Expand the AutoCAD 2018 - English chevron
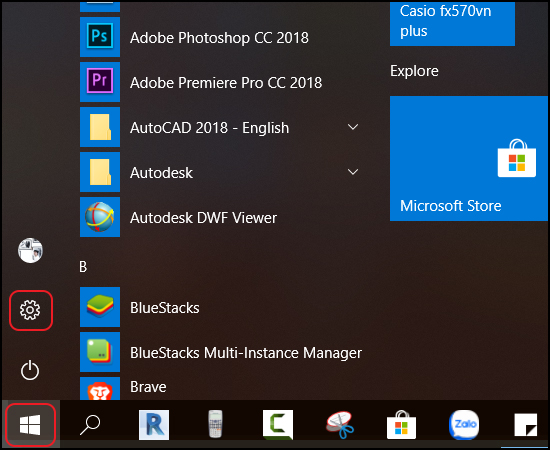550x450 pixels. point(353,127)
